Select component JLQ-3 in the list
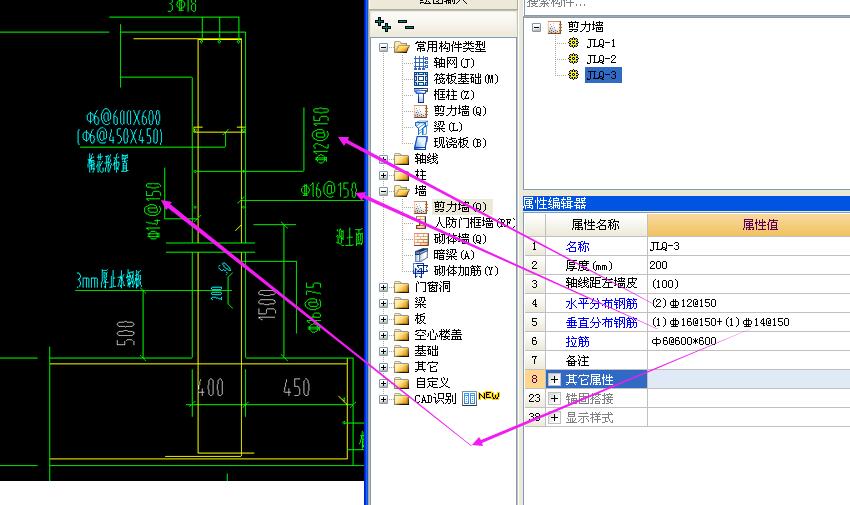The height and width of the screenshot is (505, 850). [602, 75]
